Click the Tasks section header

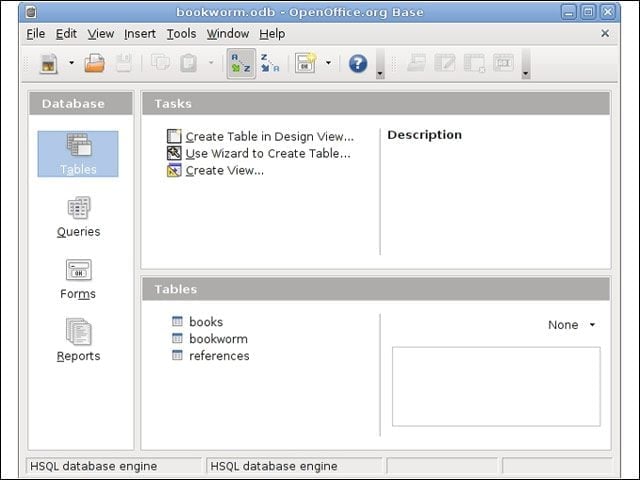coord(376,103)
